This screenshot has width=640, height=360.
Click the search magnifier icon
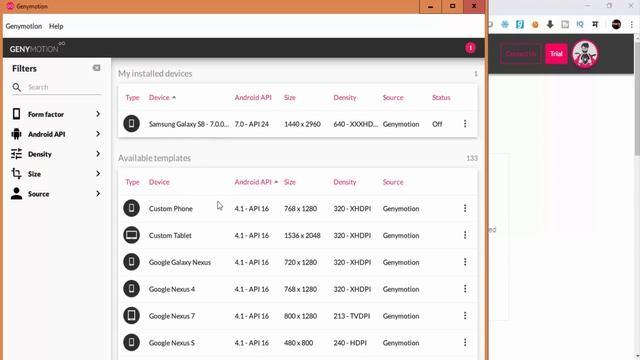[x=16, y=87]
